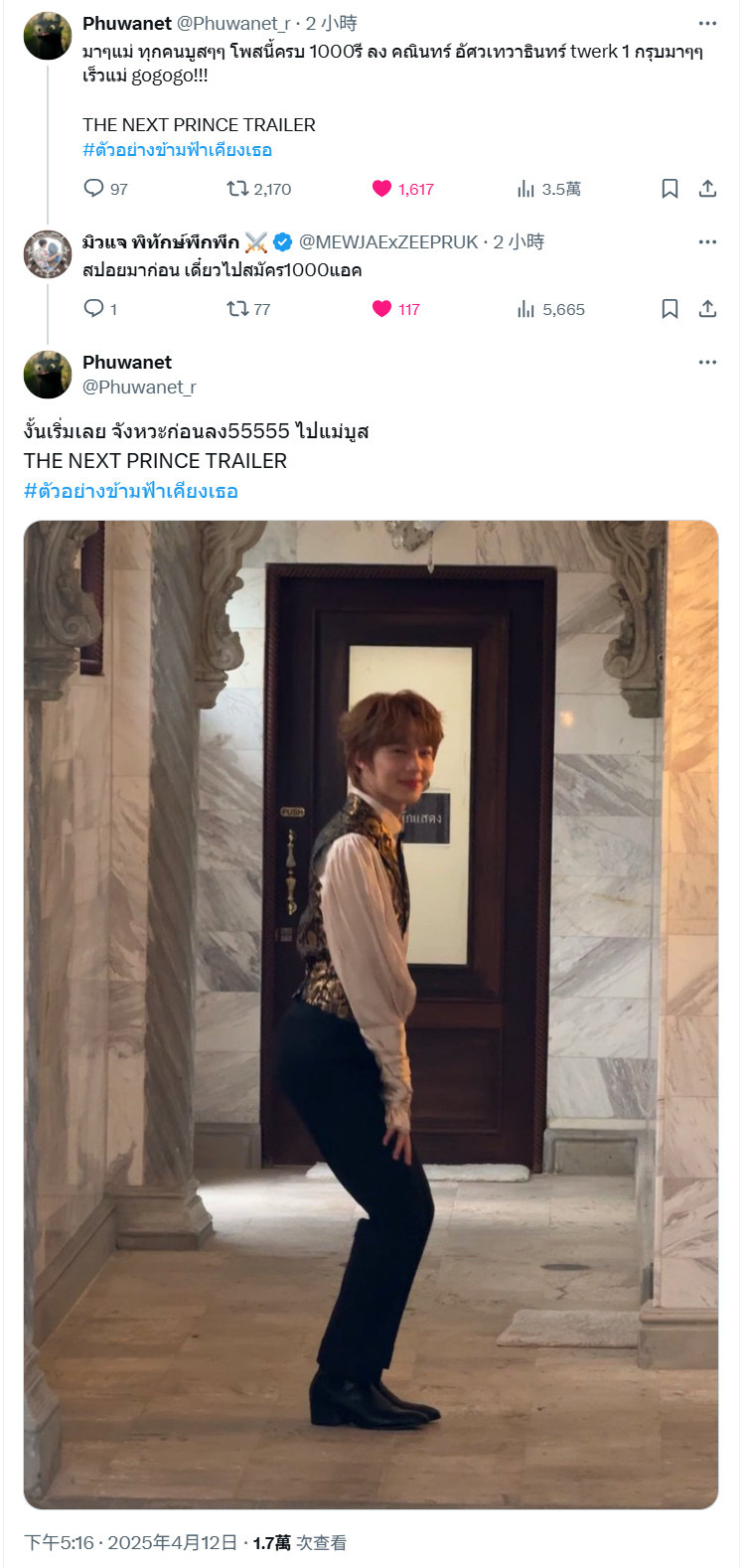
Task: Share the first Phuwanet tweet
Action: pos(707,189)
